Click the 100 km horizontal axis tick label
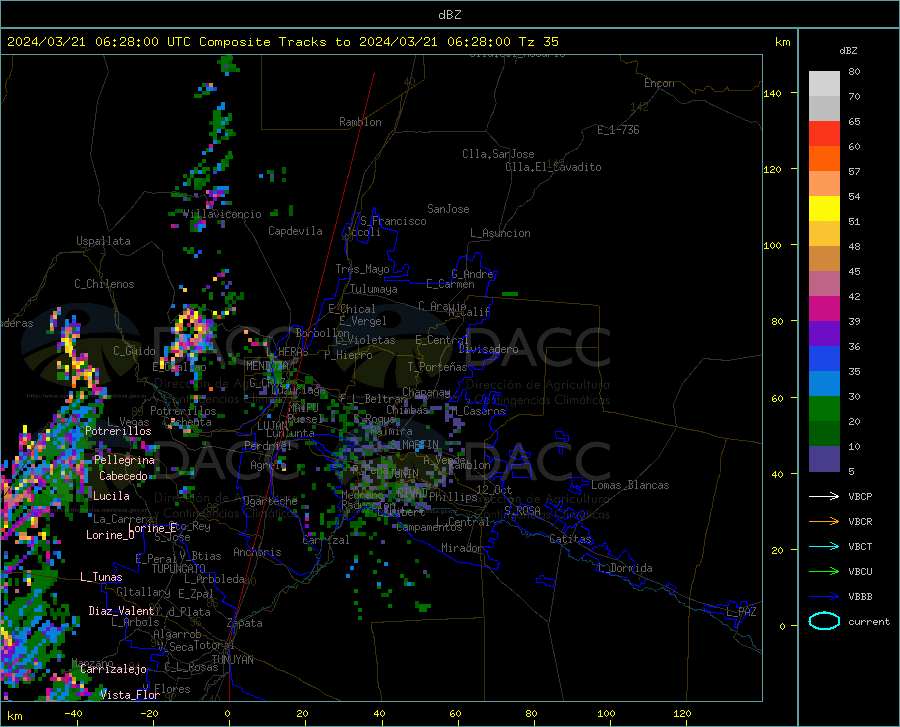Screen dimensions: 900x727 coord(606,713)
